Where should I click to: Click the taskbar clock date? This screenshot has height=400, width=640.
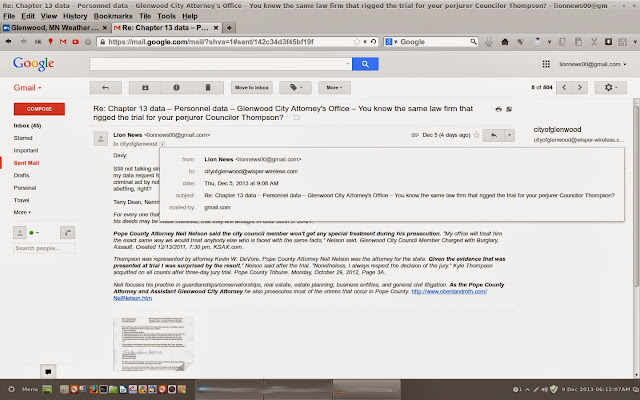pos(596,389)
